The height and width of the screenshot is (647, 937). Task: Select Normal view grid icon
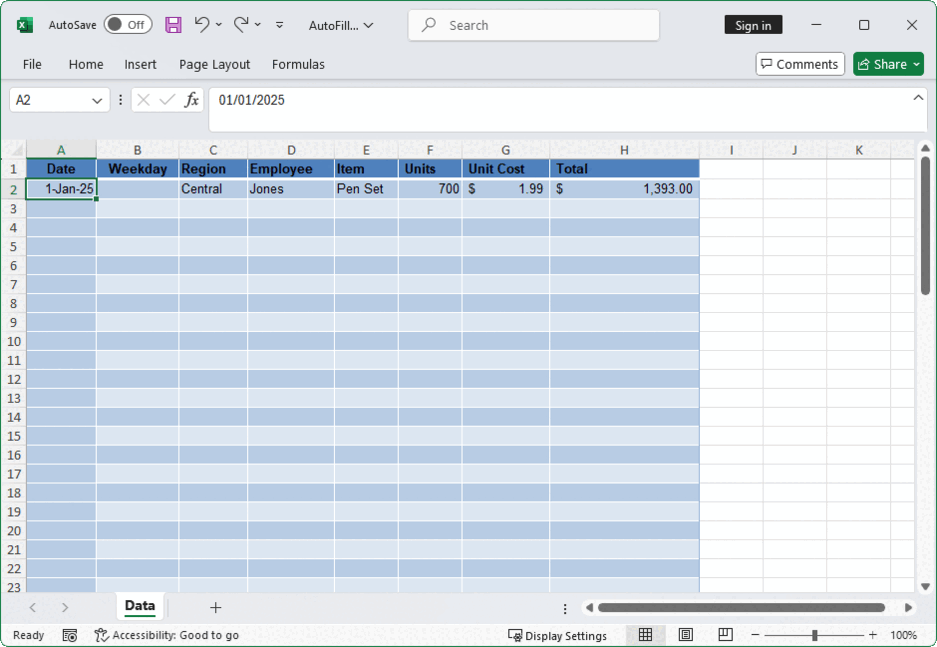[x=646, y=635]
